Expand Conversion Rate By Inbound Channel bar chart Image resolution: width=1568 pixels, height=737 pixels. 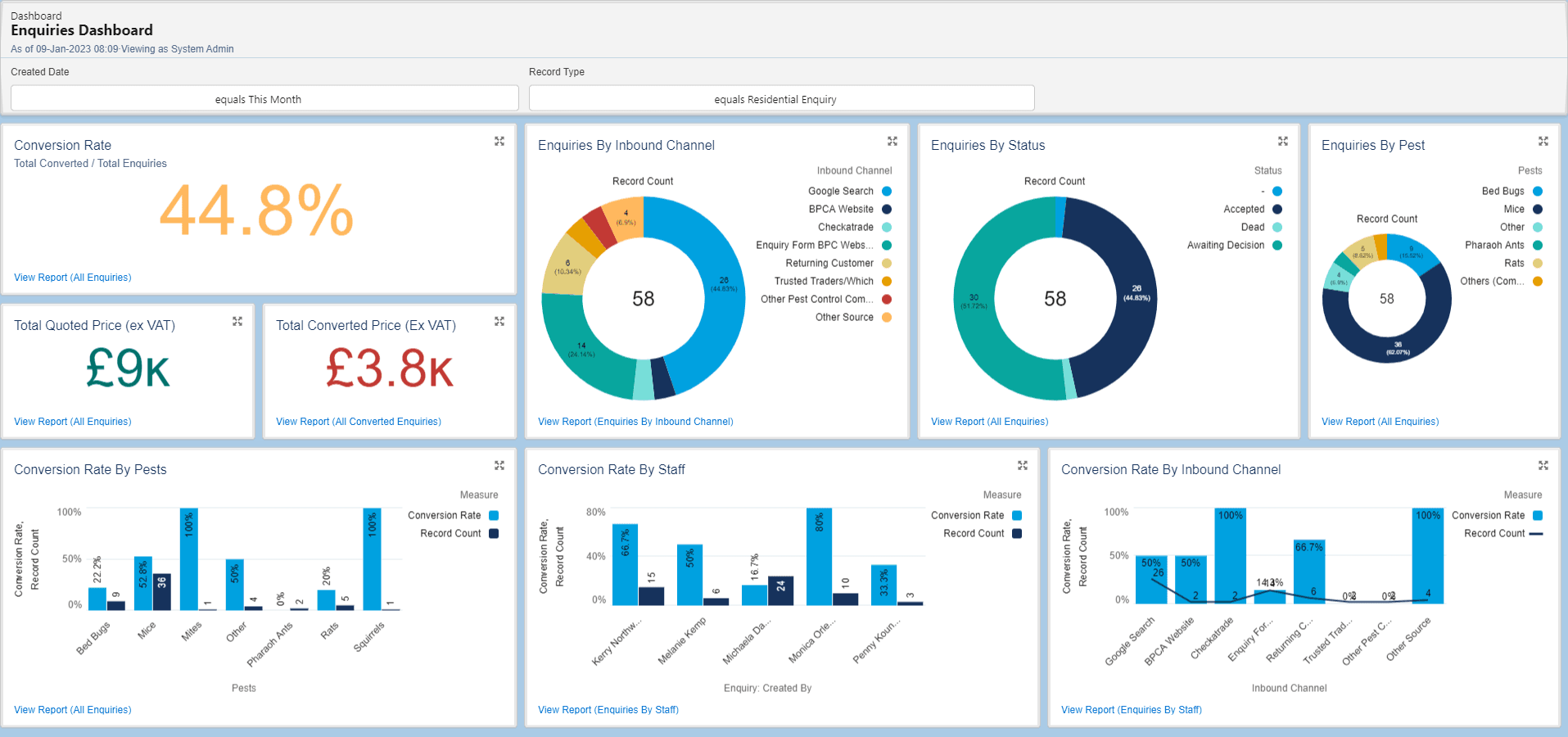(1543, 466)
